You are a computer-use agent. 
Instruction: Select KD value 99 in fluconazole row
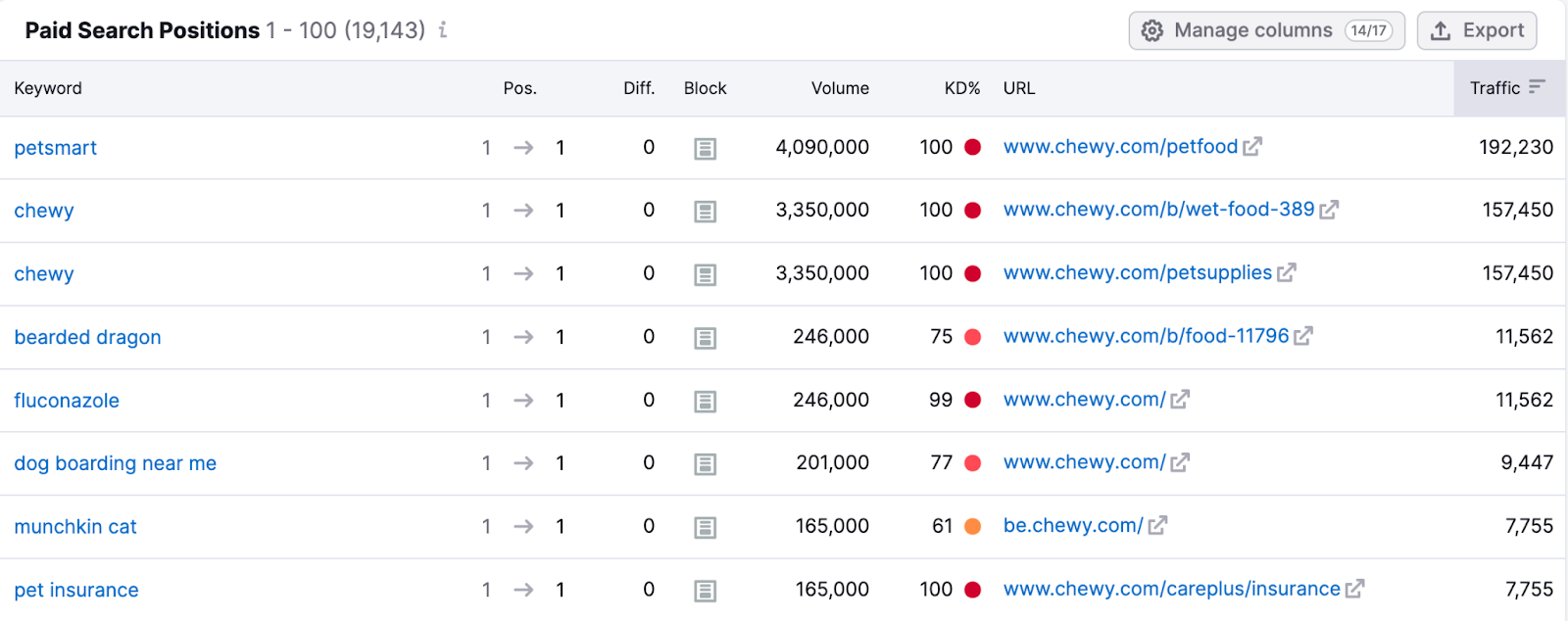tap(941, 400)
